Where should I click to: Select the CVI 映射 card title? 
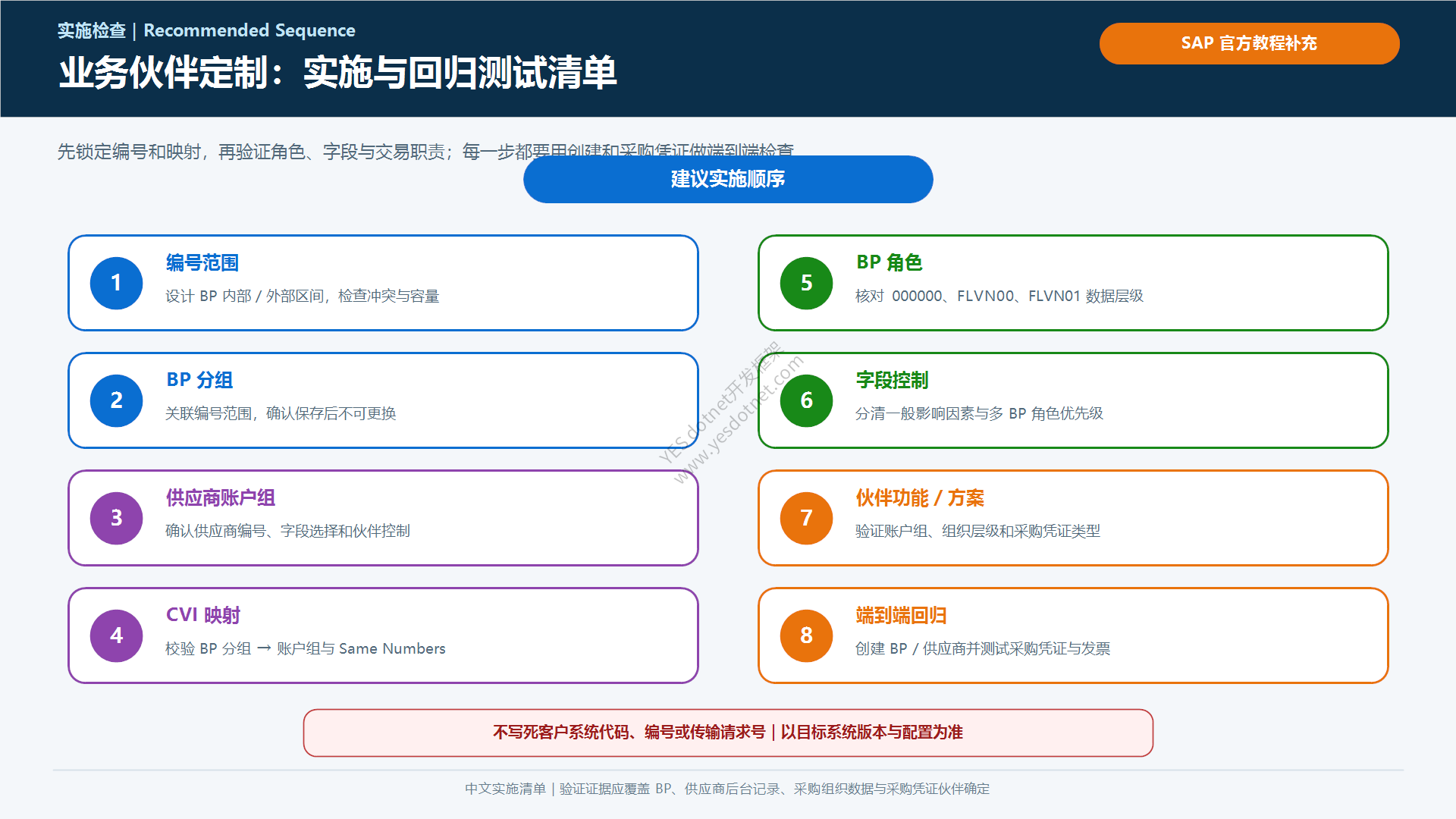point(203,615)
